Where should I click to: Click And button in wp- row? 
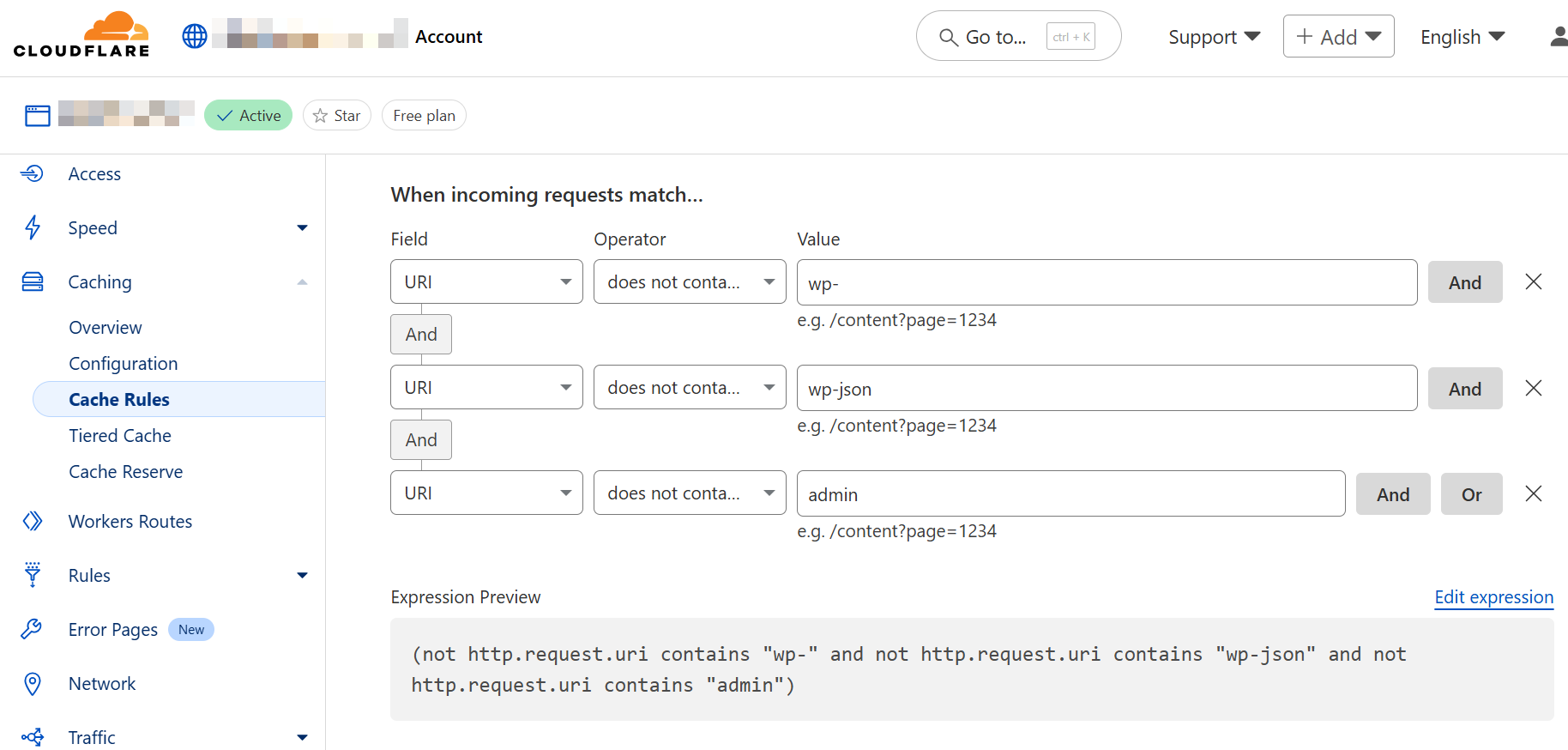pyautogui.click(x=1465, y=282)
